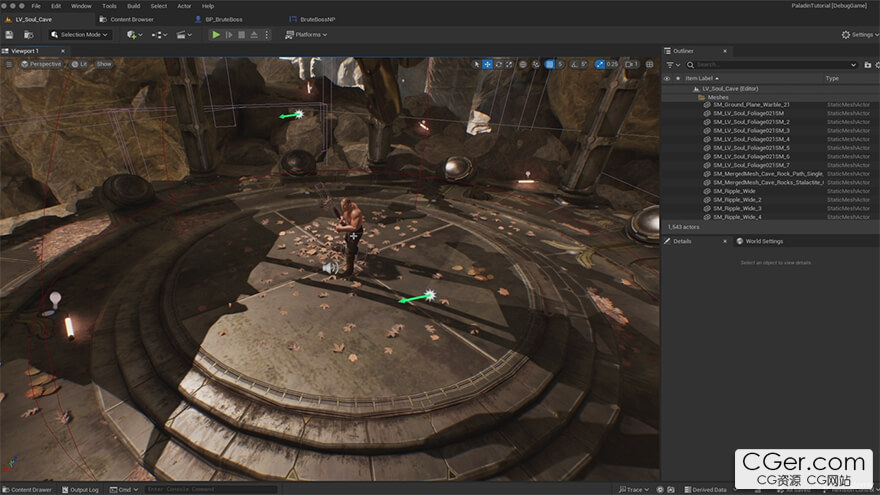The height and width of the screenshot is (495, 880).
Task: Select the Meshes folder in Outliner
Action: pyautogui.click(x=718, y=98)
